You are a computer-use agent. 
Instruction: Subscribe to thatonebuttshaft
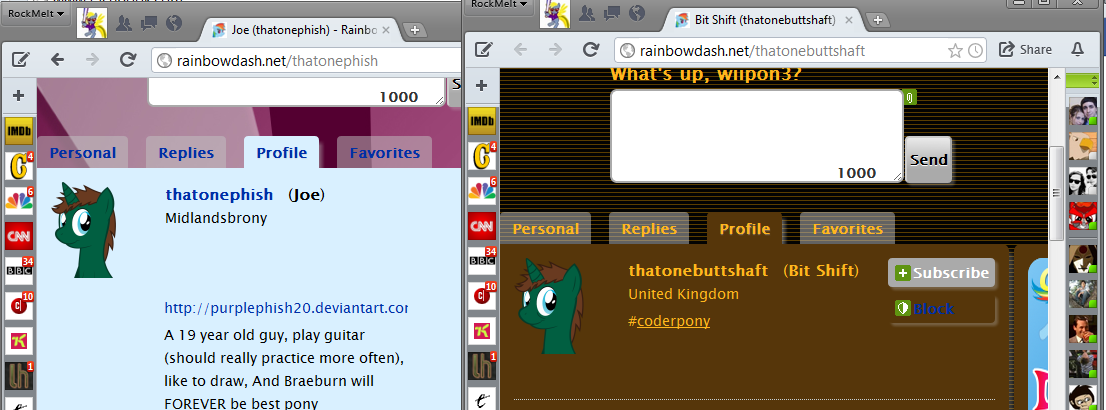(942, 273)
